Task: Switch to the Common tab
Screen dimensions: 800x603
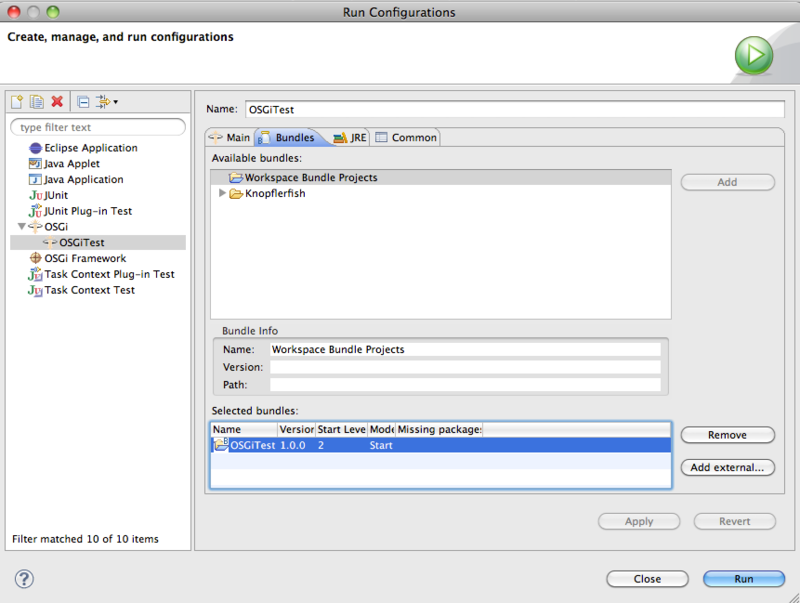Action: (x=406, y=138)
